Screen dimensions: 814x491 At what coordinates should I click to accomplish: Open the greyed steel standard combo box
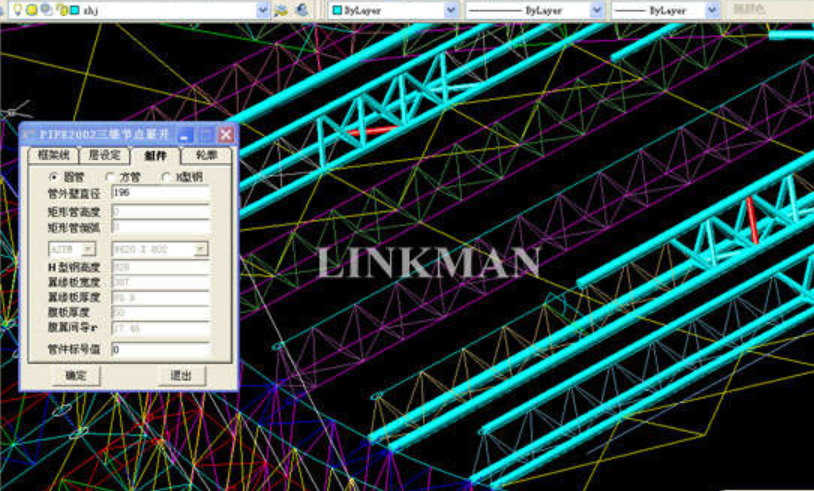(72, 249)
